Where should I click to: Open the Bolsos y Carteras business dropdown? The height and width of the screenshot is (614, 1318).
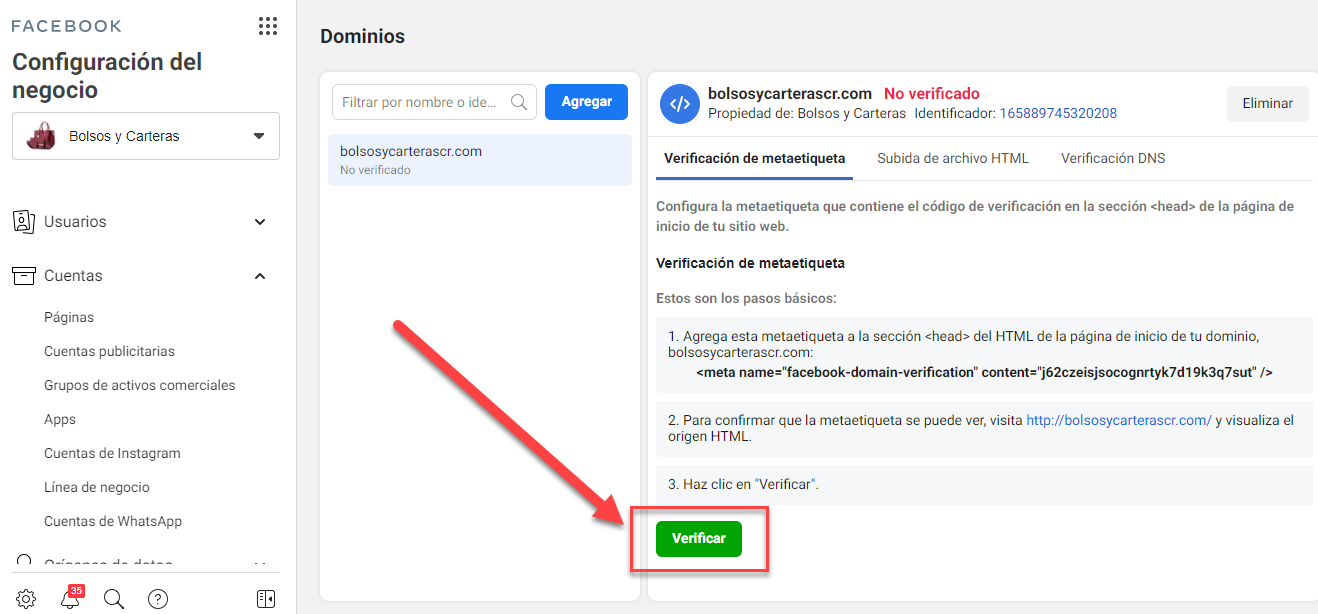(x=146, y=136)
